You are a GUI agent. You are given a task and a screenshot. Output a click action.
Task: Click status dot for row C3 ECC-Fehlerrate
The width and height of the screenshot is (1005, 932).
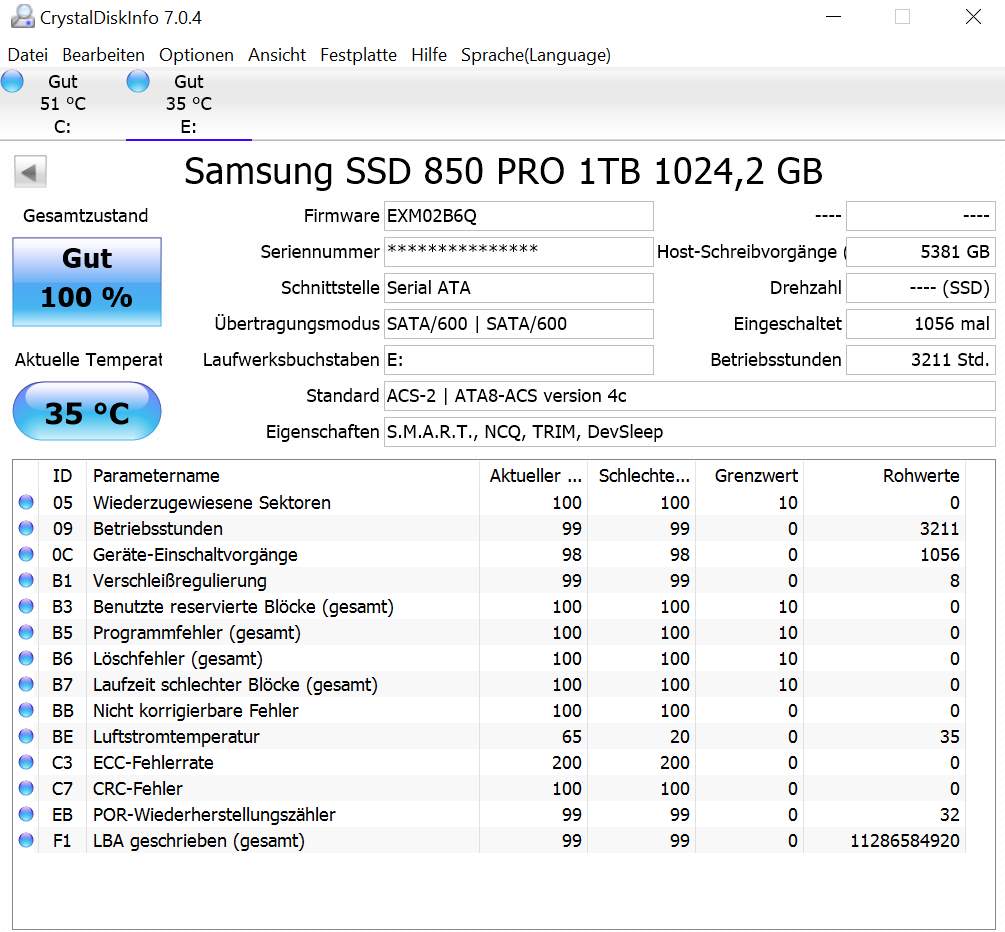tap(26, 762)
